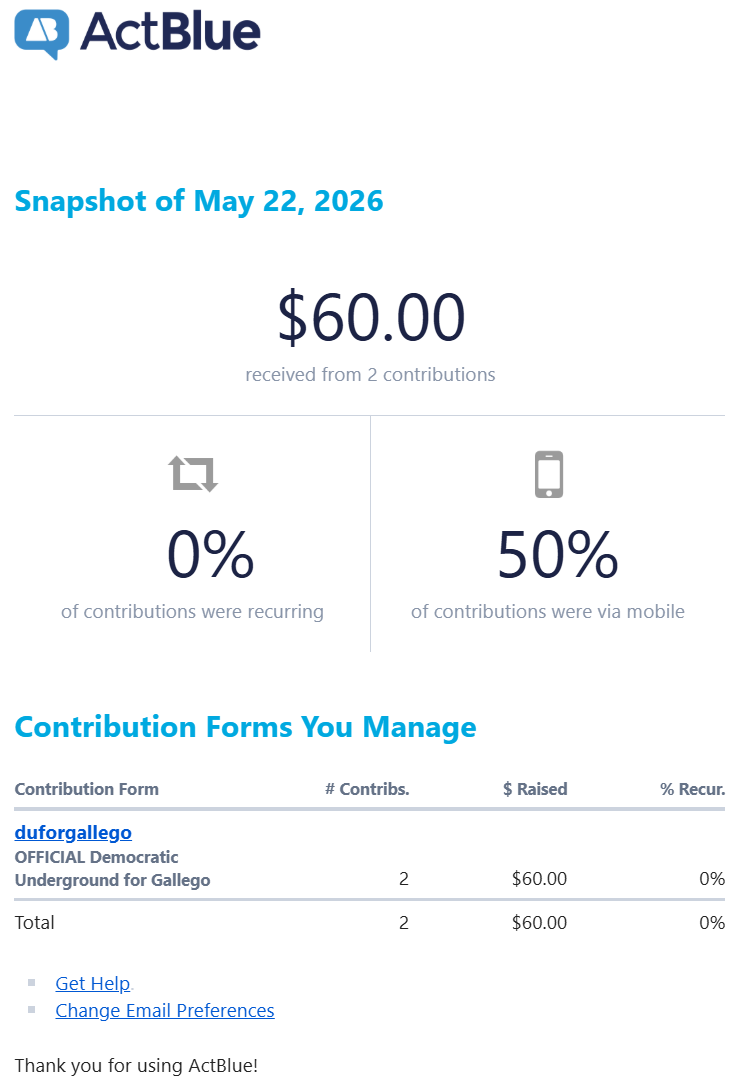Viewport: 738px width, 1090px height.
Task: Click the % Recur. column header
Action: coord(692,789)
